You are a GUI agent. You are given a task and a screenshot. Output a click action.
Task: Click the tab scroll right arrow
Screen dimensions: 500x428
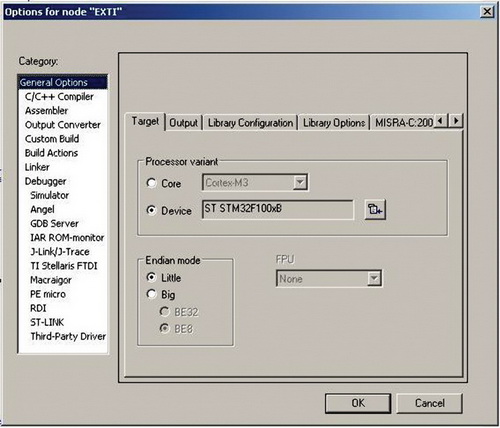(x=456, y=120)
